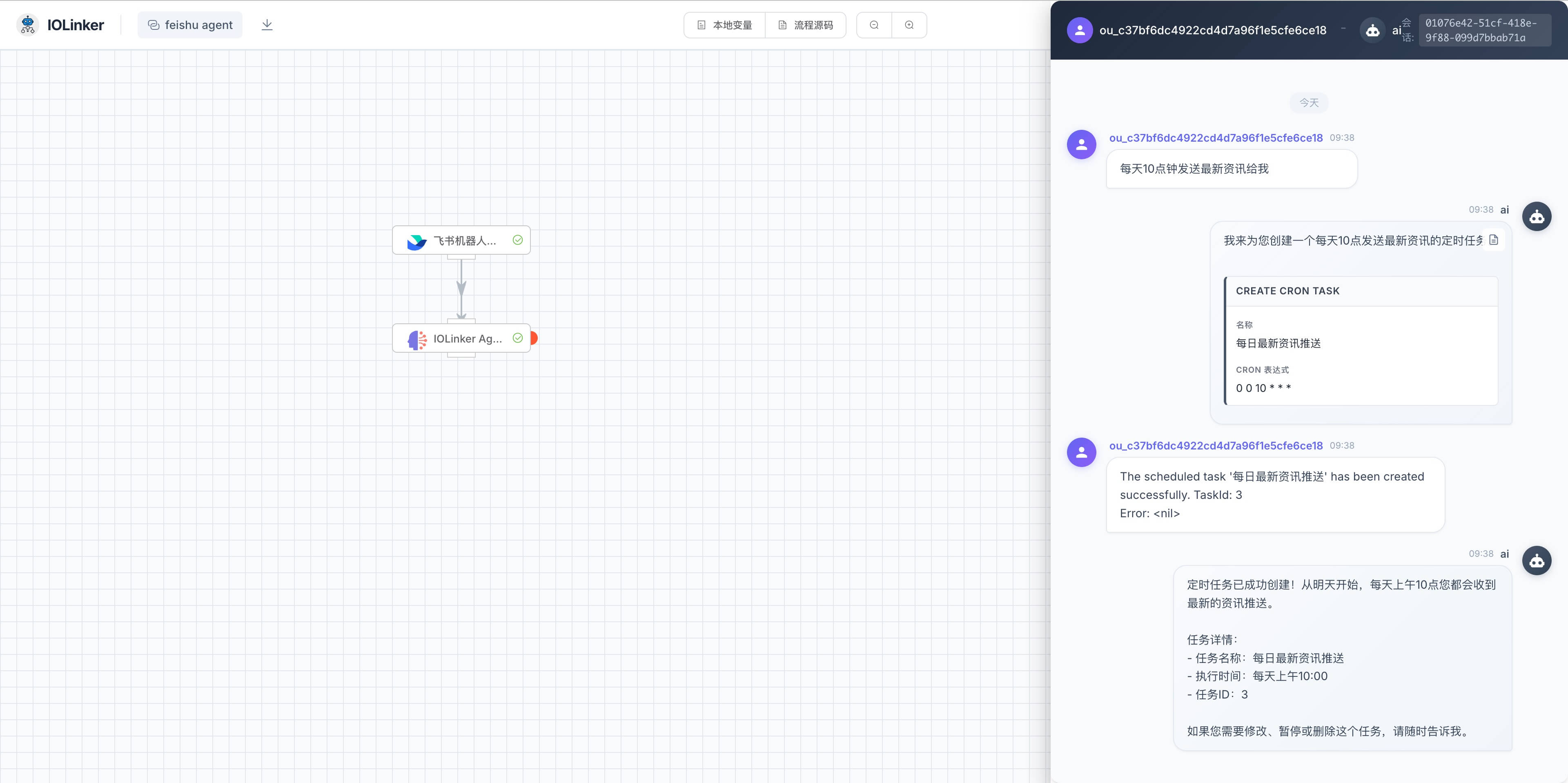The height and width of the screenshot is (783, 1568).
Task: View the 流程源码 flow source code
Action: [806, 25]
